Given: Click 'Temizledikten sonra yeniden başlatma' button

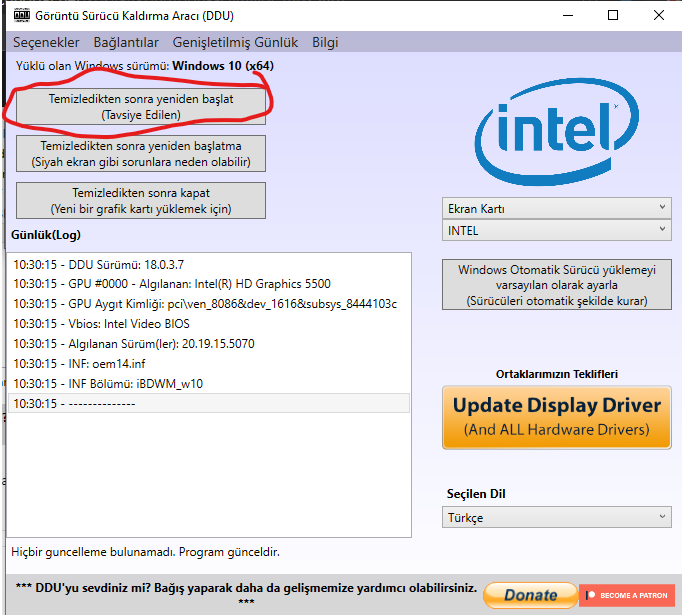Looking at the screenshot, I should [x=141, y=154].
